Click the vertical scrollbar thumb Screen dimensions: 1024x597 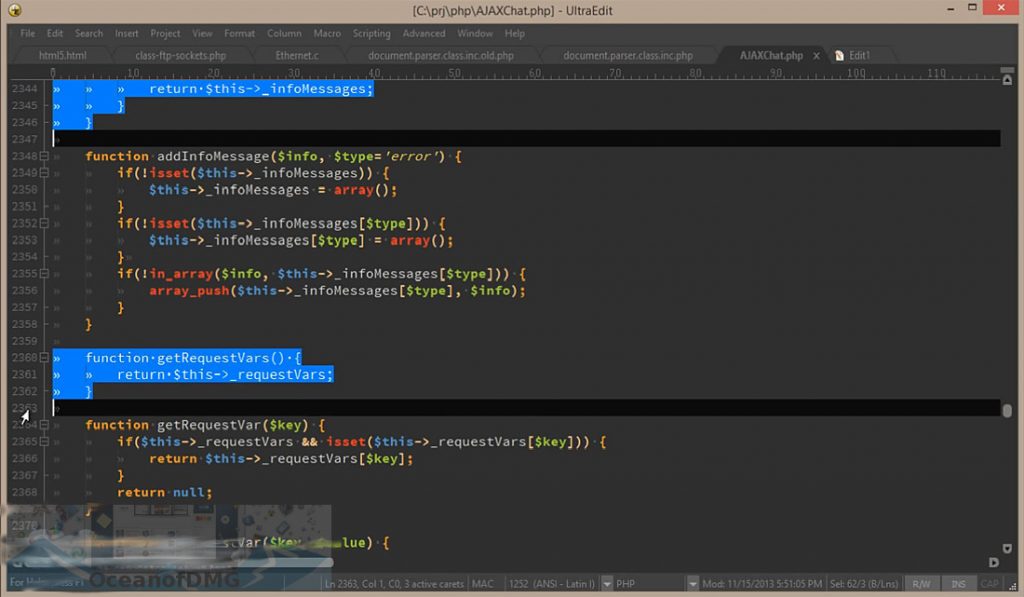(x=1007, y=410)
